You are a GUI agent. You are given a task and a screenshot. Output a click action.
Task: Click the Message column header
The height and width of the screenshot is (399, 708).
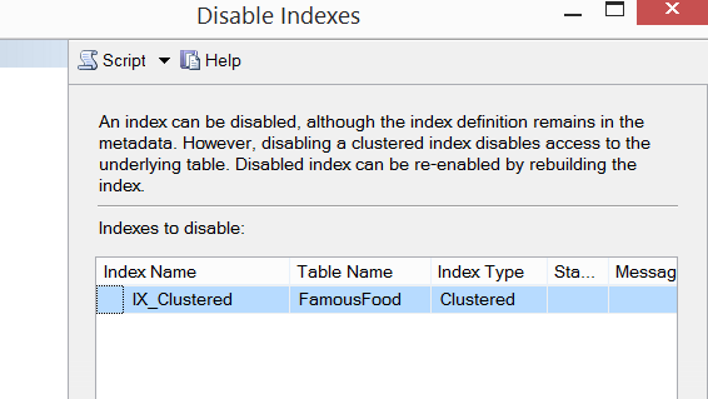pos(643,272)
